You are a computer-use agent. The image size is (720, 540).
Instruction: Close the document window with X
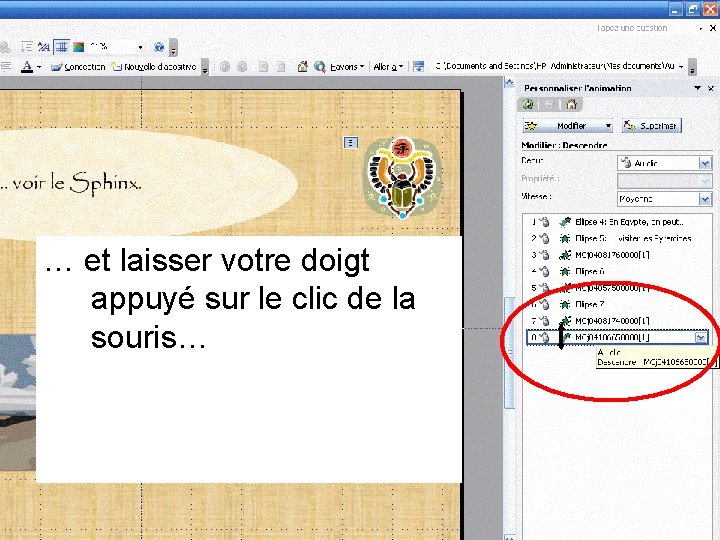713,28
